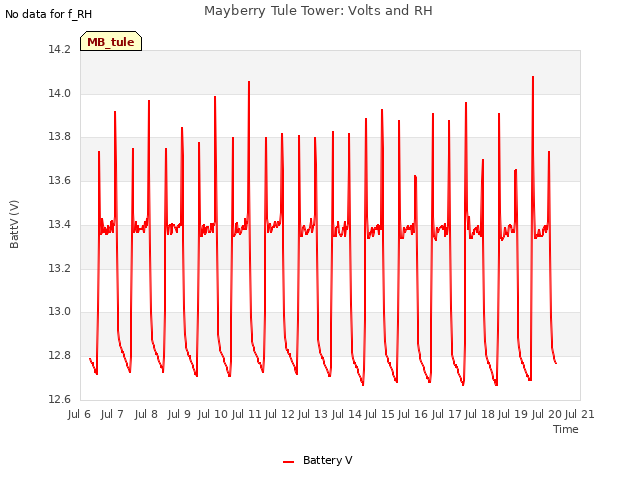The image size is (640, 480).
Task: Click the 14.05 V peak near Jul 11
Action: tap(249, 82)
